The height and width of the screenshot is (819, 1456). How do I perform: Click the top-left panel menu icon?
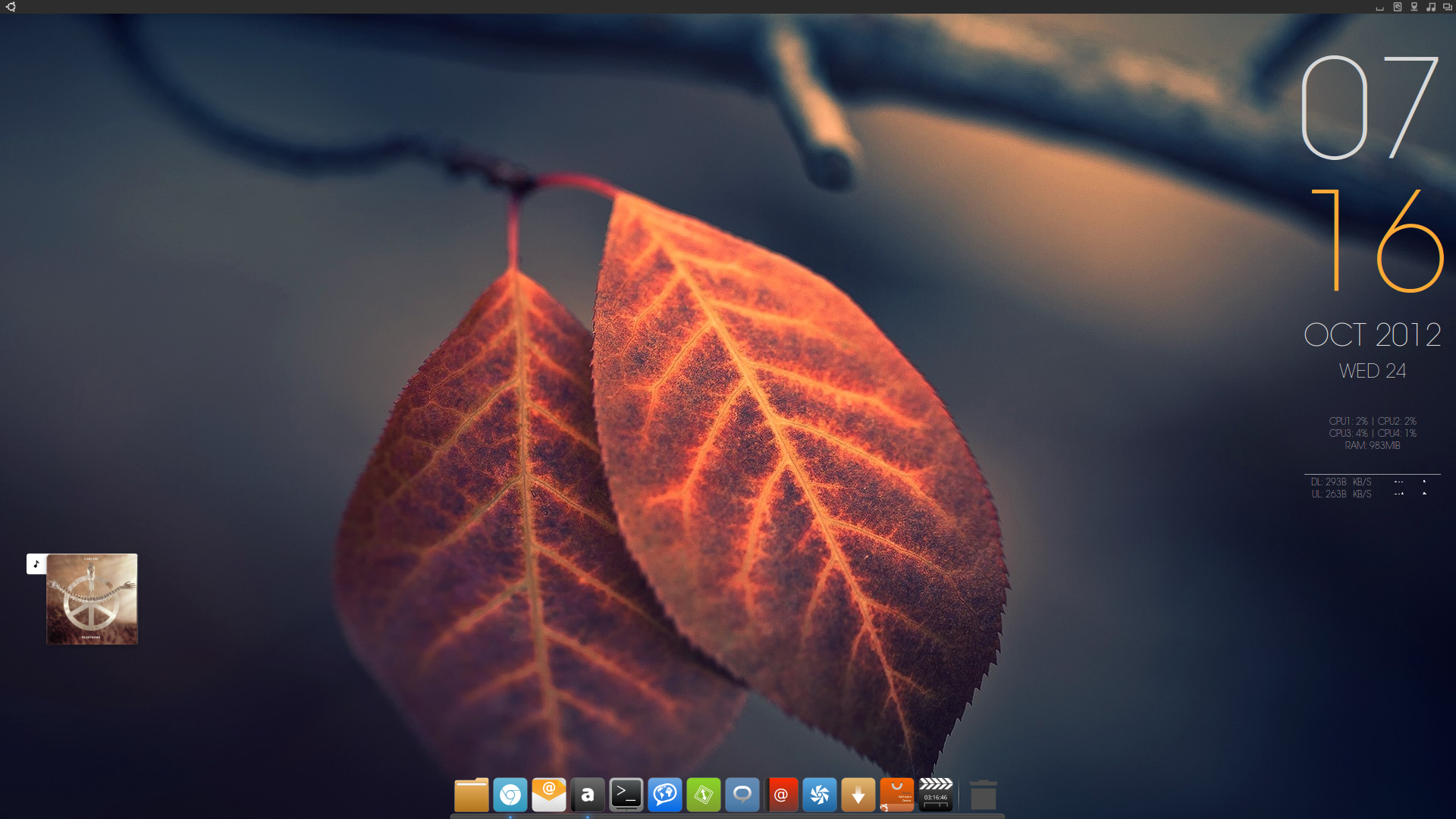coord(11,7)
